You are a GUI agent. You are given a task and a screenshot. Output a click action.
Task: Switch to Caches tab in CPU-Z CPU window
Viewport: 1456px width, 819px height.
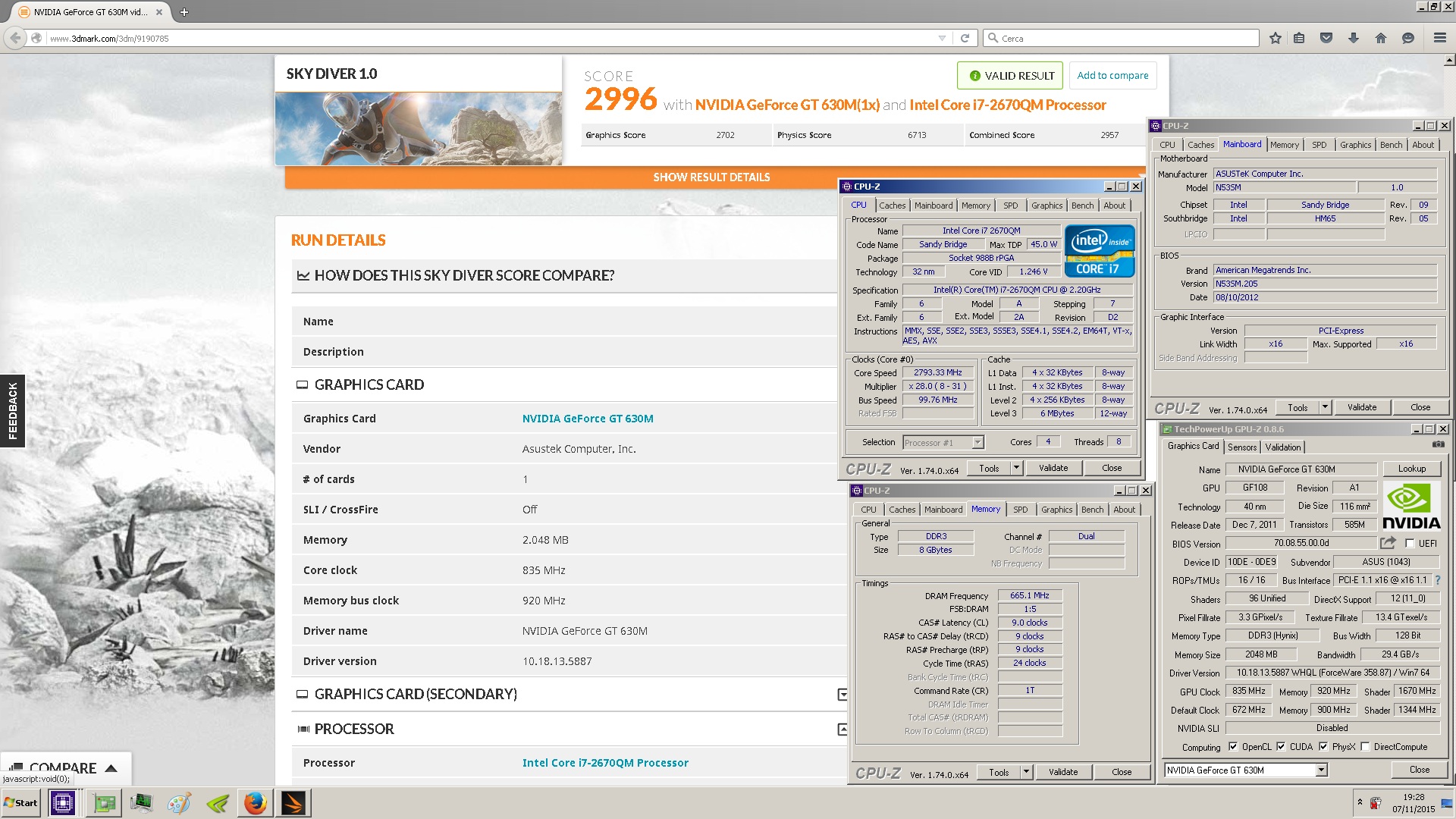coord(893,206)
